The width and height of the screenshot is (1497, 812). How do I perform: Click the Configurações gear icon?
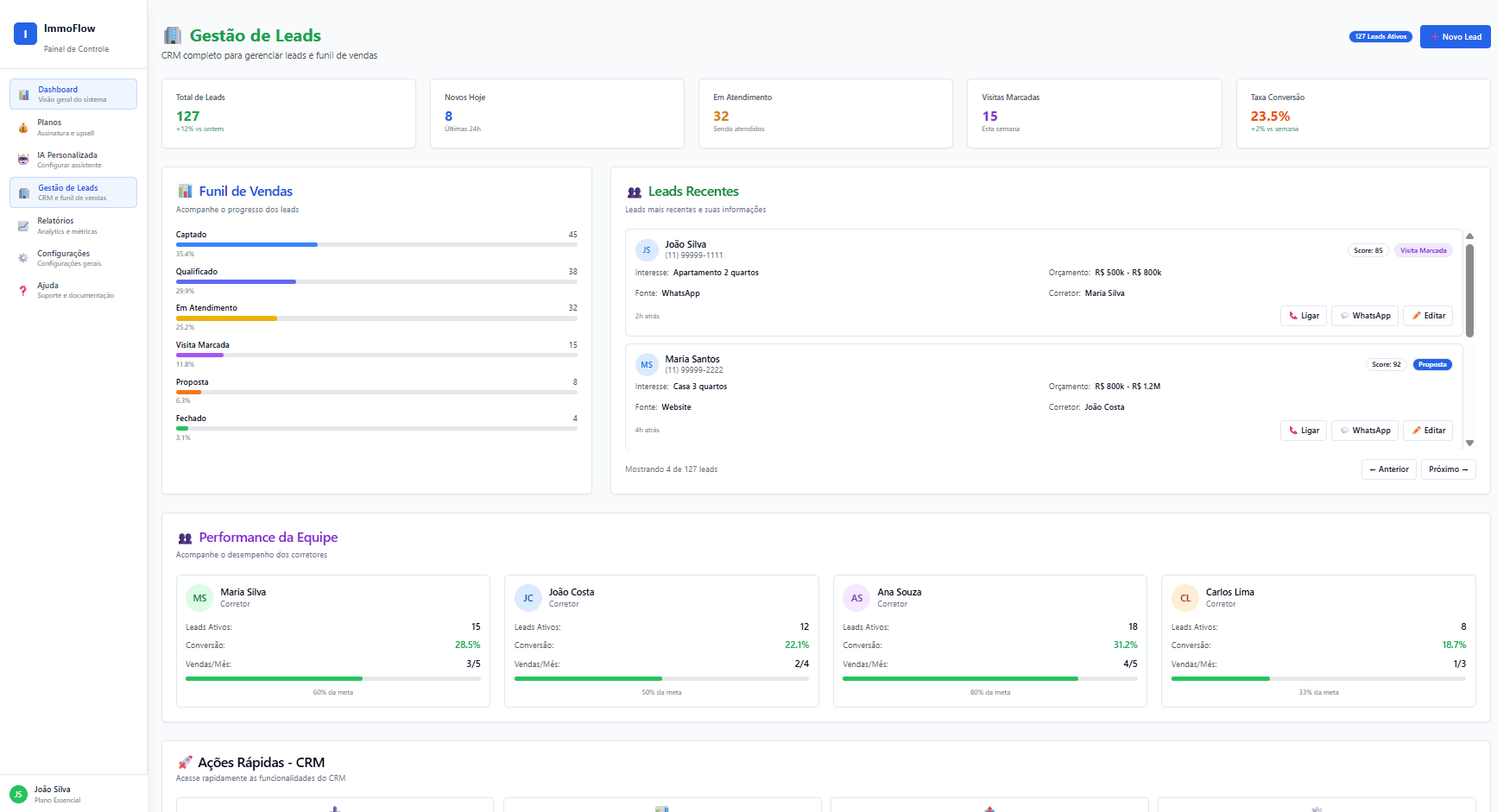click(23, 257)
